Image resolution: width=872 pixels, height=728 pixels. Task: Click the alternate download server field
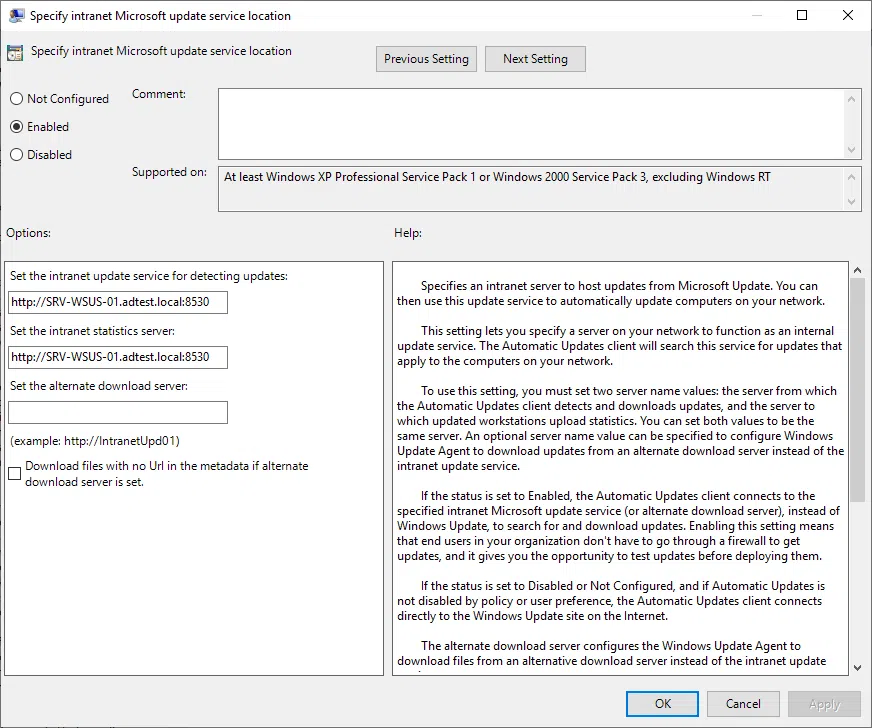tap(118, 412)
